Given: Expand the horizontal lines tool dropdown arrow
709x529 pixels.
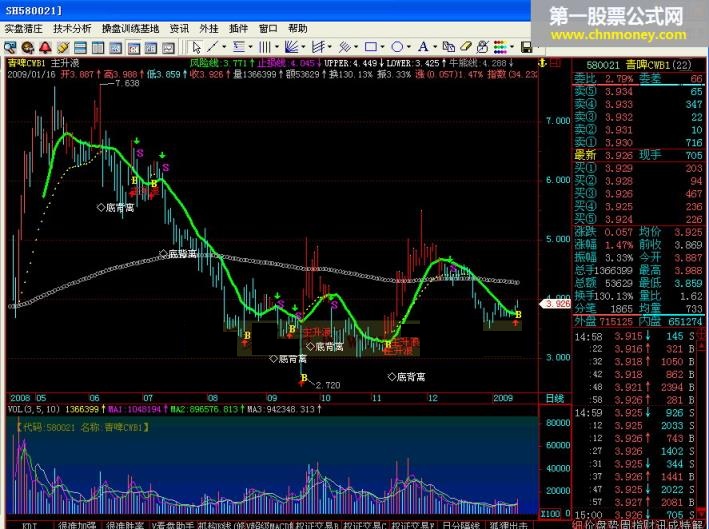Looking at the screenshot, I should pyautogui.click(x=250, y=47).
